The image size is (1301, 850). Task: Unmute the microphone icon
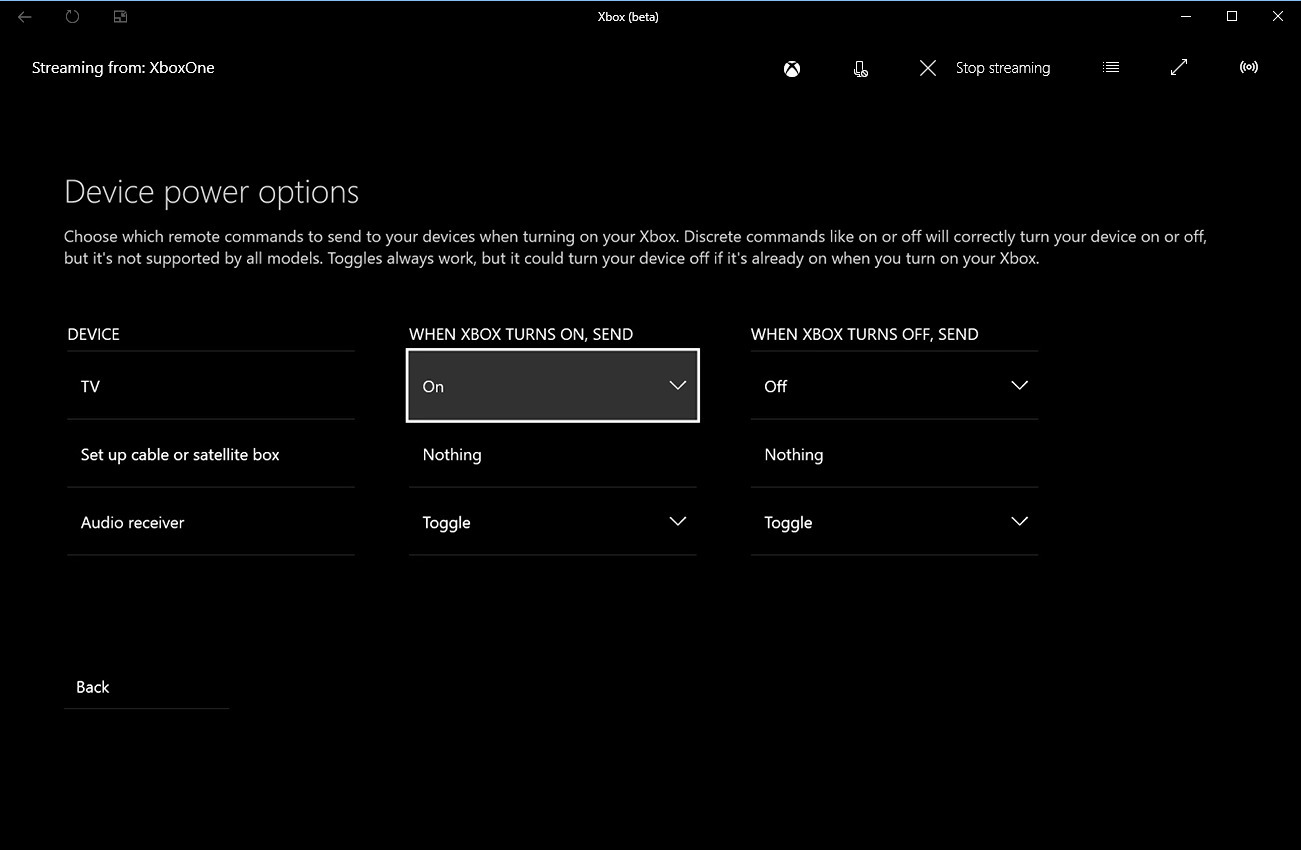click(x=860, y=68)
